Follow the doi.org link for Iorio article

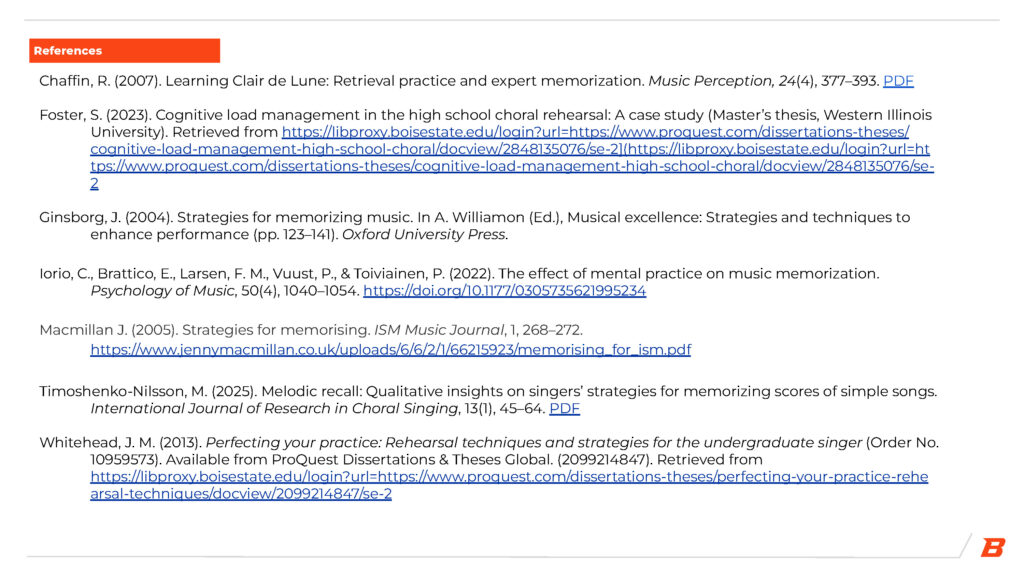coord(504,291)
